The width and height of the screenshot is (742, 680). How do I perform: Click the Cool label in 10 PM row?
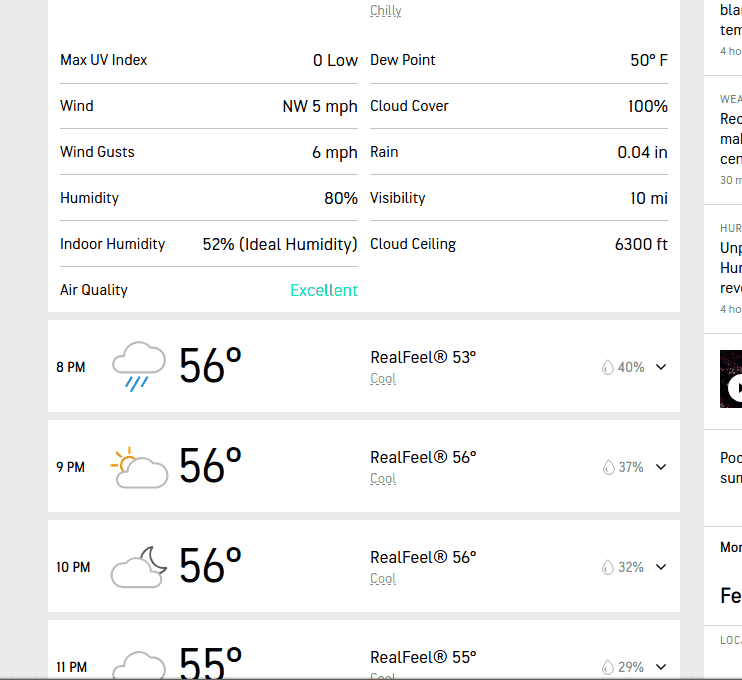pyautogui.click(x=383, y=578)
